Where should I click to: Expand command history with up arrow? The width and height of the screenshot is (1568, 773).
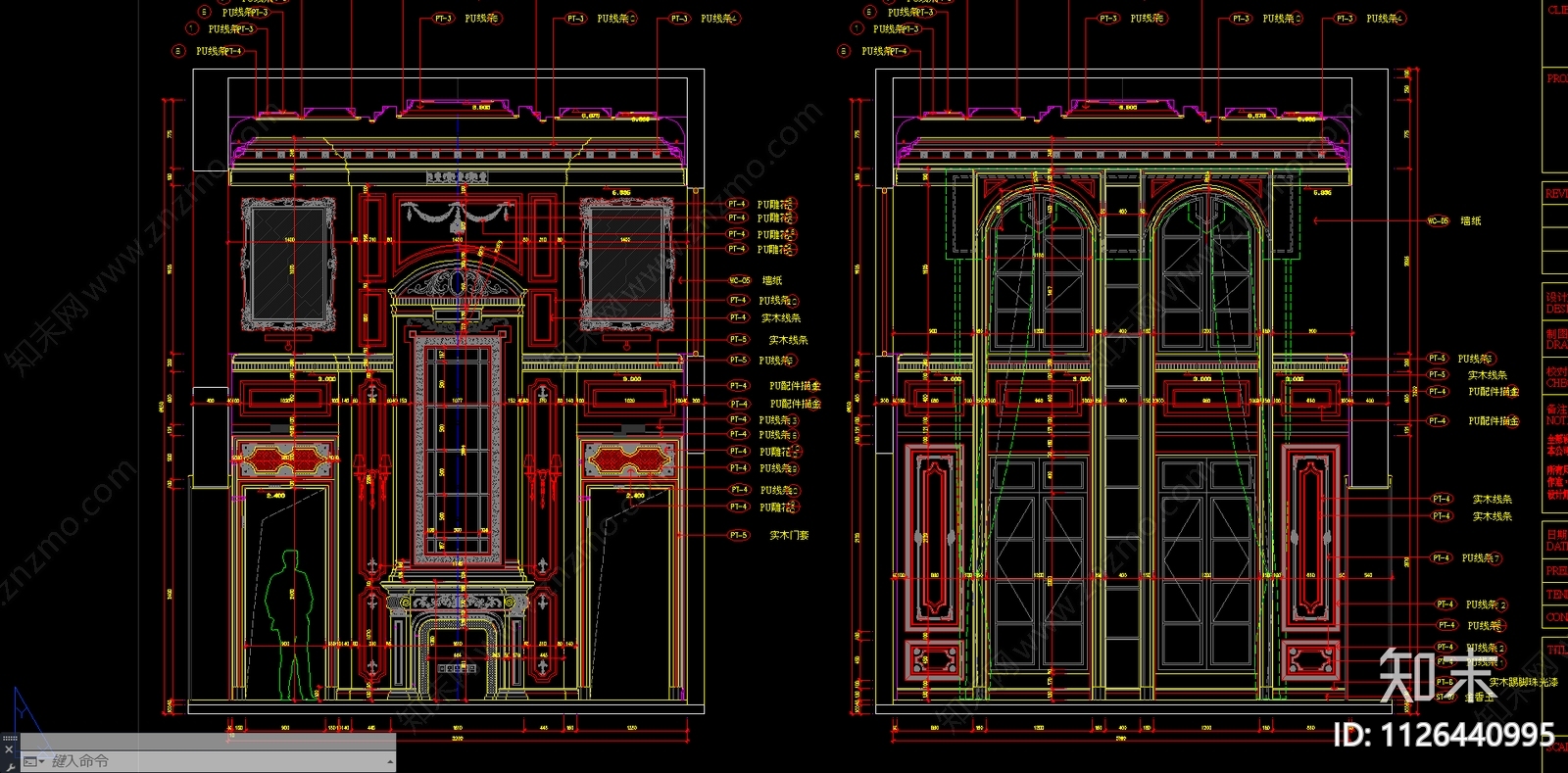(390, 761)
